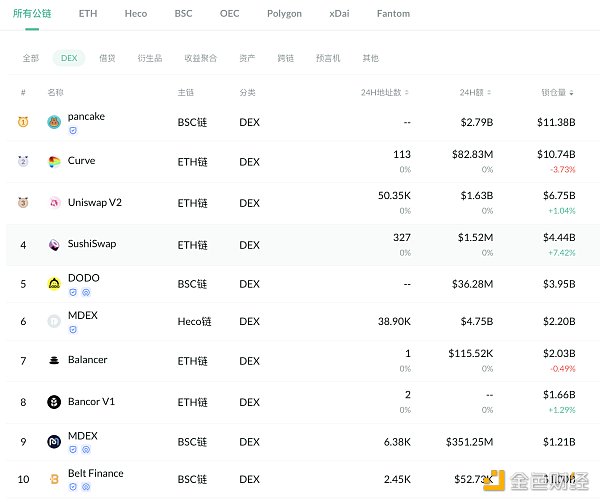The height and width of the screenshot is (502, 600).
Task: Click the SushiSwap logo icon
Action: [x=54, y=245]
